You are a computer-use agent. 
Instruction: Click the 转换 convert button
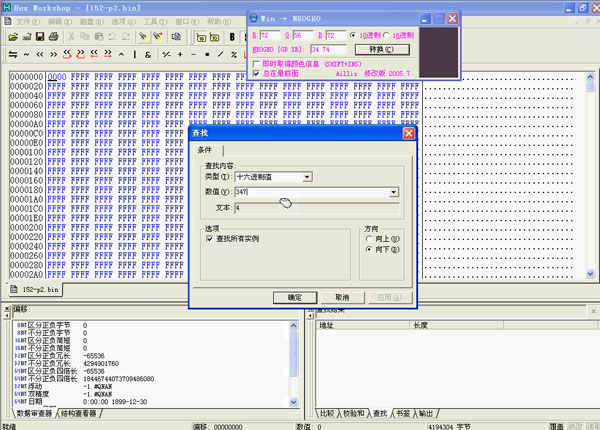click(x=382, y=49)
